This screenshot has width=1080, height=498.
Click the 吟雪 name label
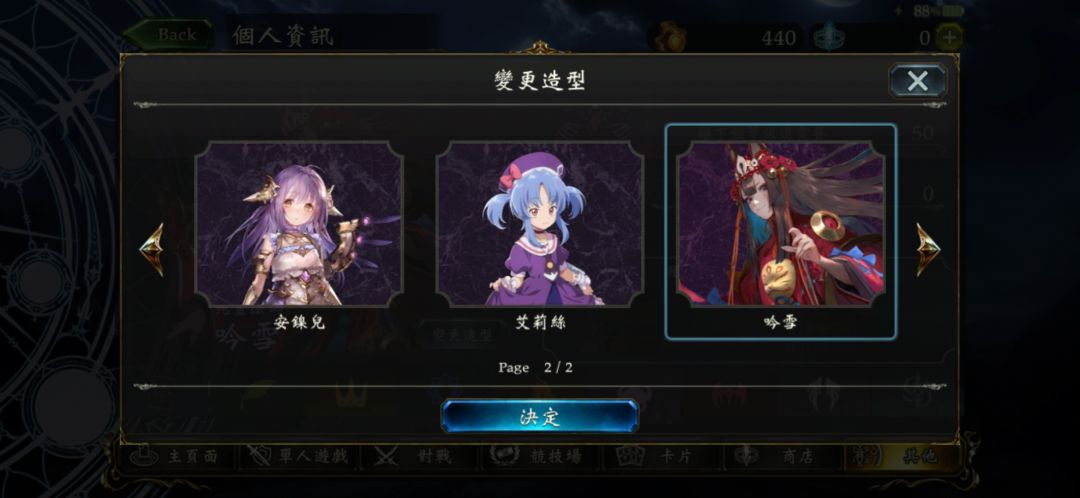tap(780, 322)
